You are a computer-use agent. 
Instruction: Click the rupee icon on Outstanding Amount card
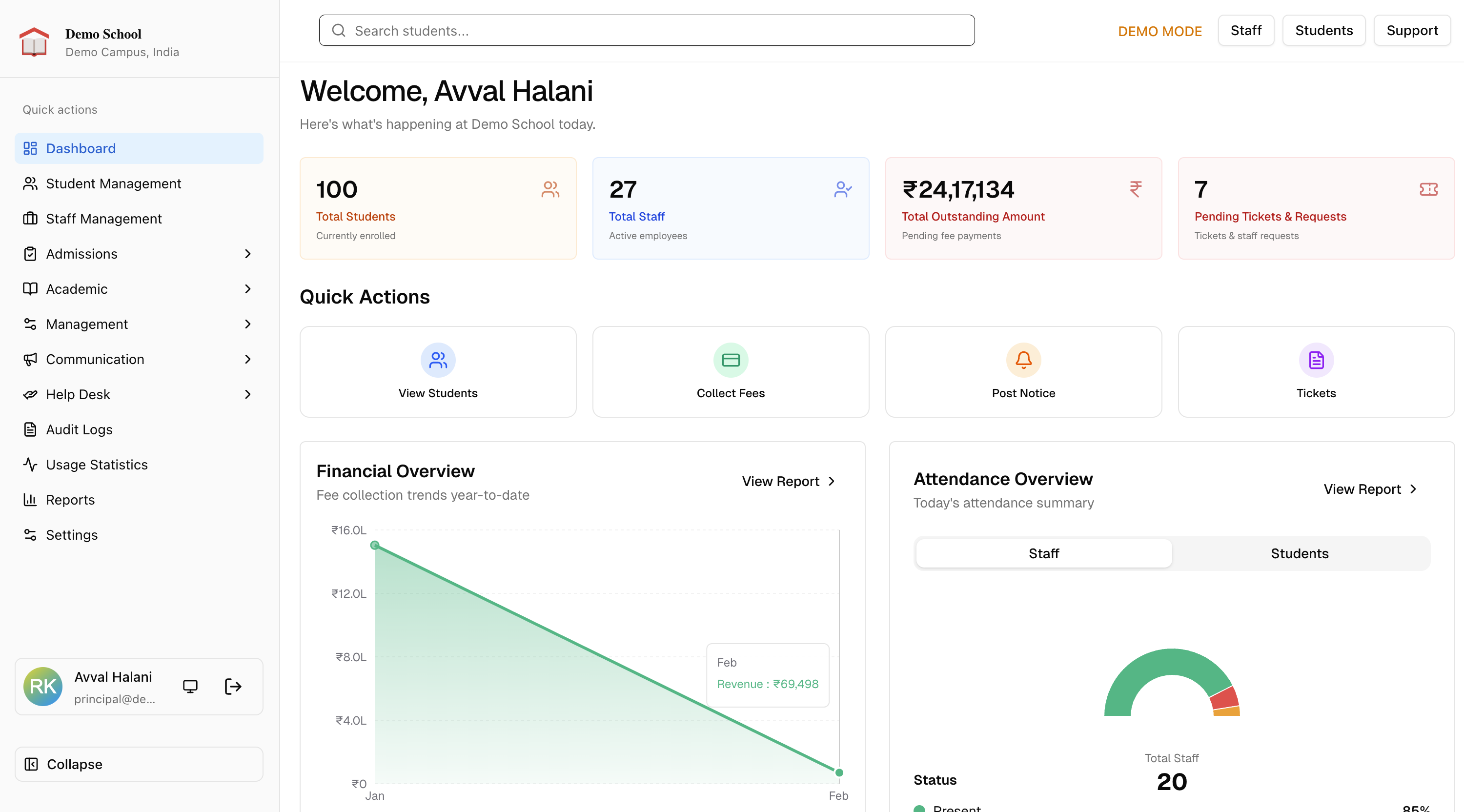pyautogui.click(x=1136, y=189)
